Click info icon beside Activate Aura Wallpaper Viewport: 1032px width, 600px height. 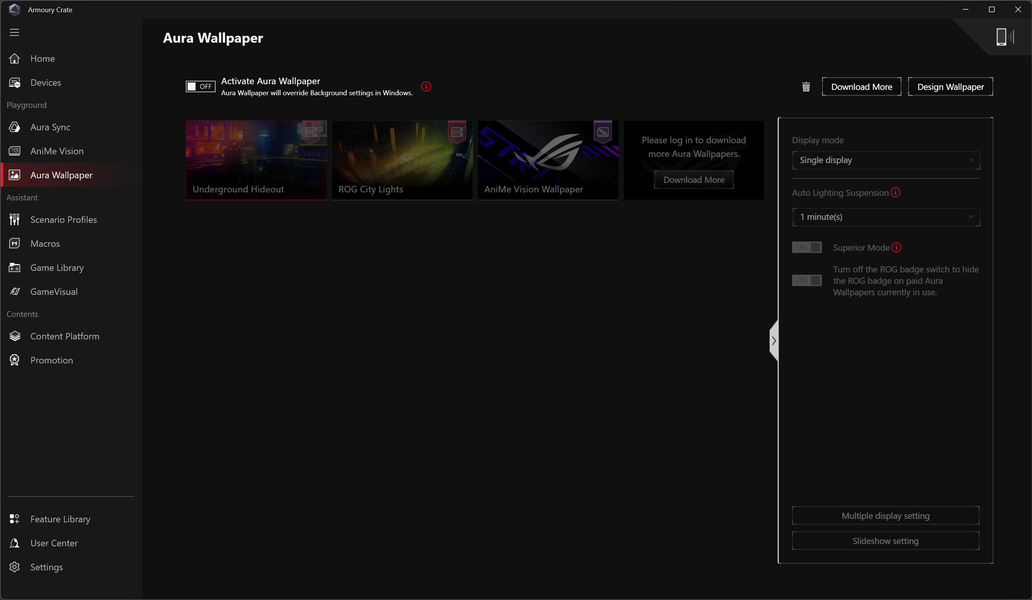[x=426, y=87]
